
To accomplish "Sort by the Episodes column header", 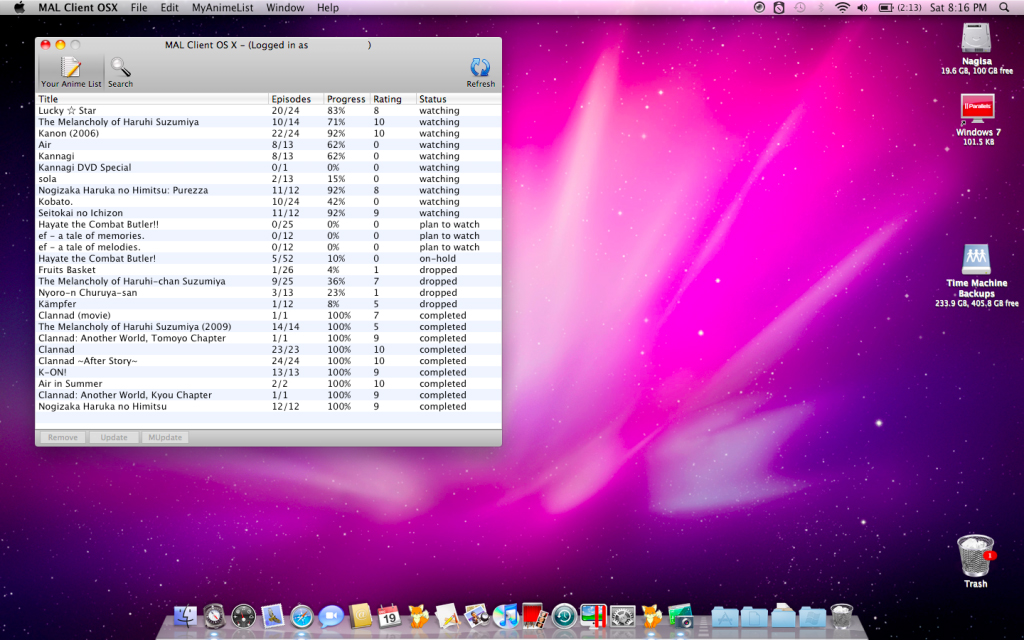I will coord(296,99).
